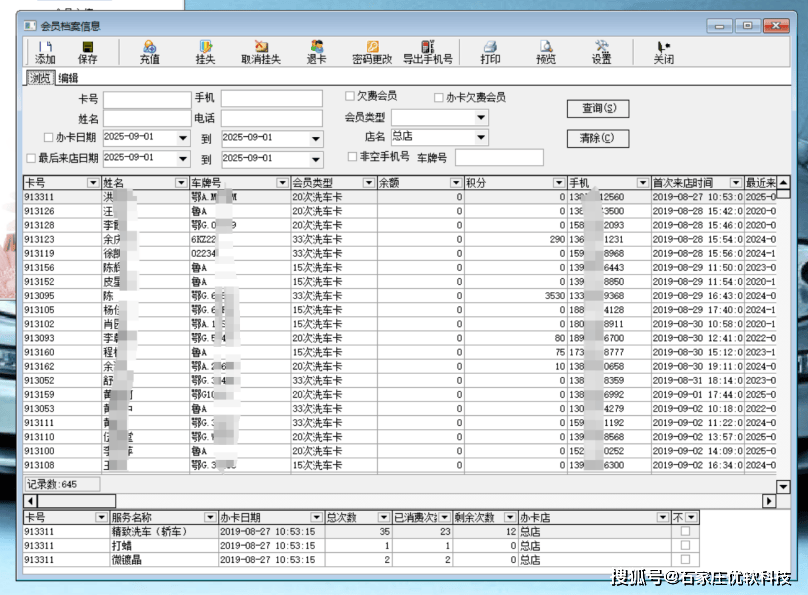Open 密码更改 (Change password) tool
Image resolution: width=808 pixels, height=595 pixels.
coord(372,52)
